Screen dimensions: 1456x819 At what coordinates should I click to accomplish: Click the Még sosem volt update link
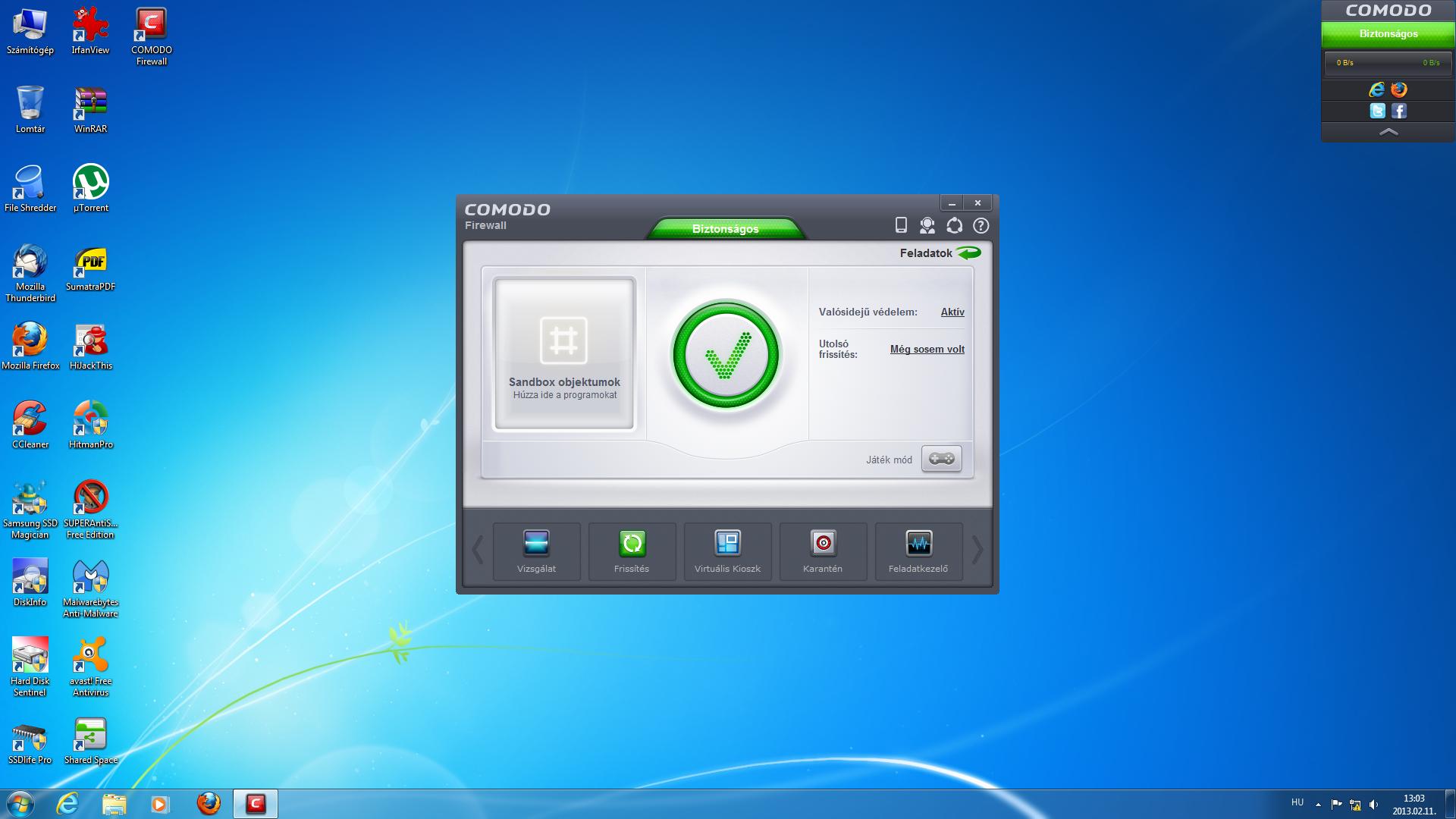pyautogui.click(x=927, y=350)
